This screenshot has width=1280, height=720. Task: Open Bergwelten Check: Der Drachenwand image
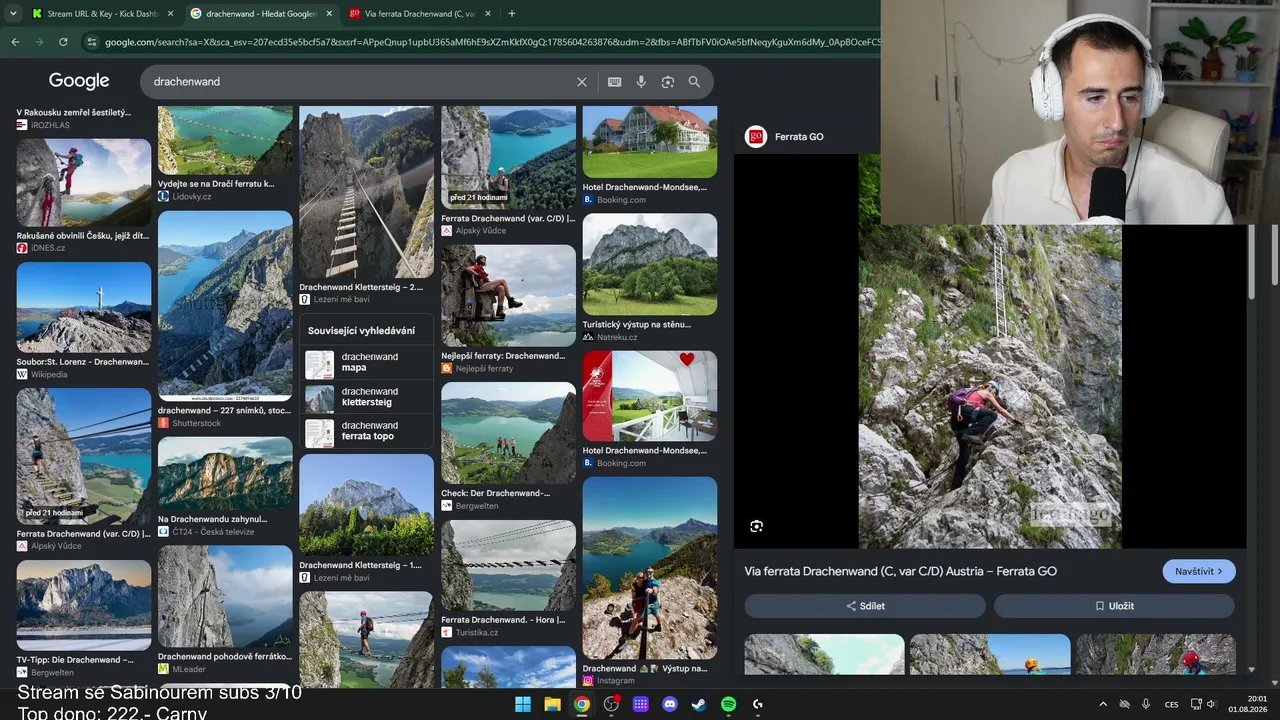click(x=508, y=433)
